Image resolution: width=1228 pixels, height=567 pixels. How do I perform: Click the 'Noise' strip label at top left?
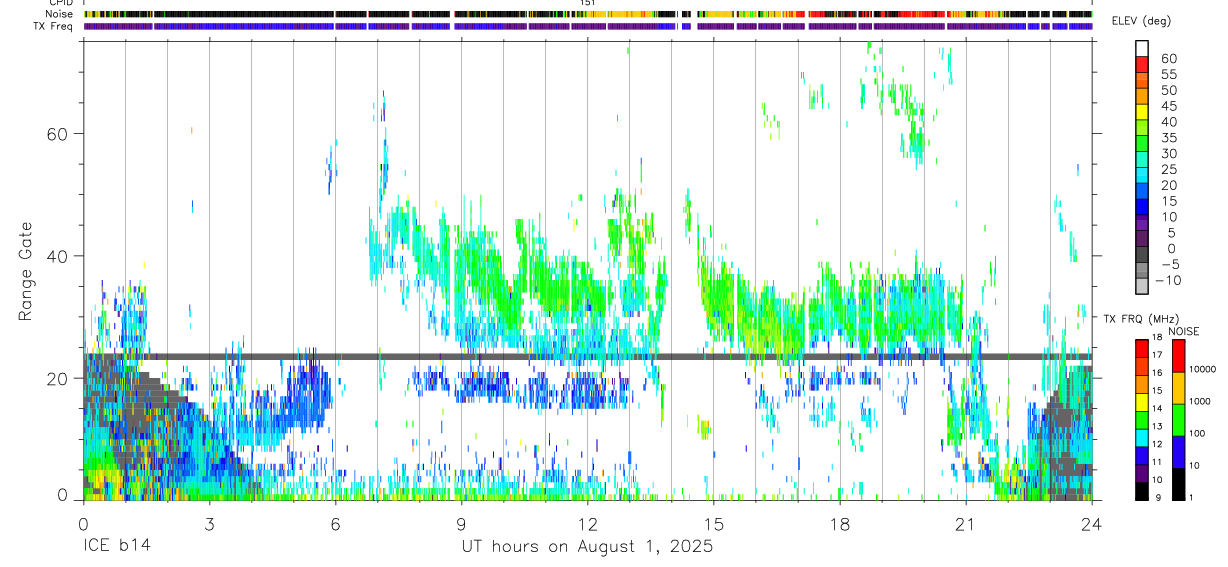click(60, 14)
